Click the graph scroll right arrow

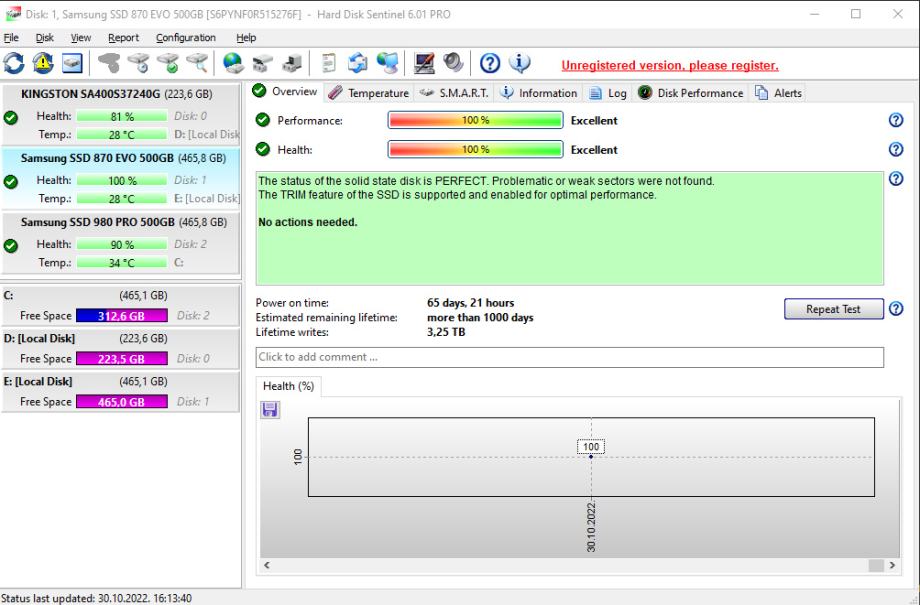(x=892, y=565)
